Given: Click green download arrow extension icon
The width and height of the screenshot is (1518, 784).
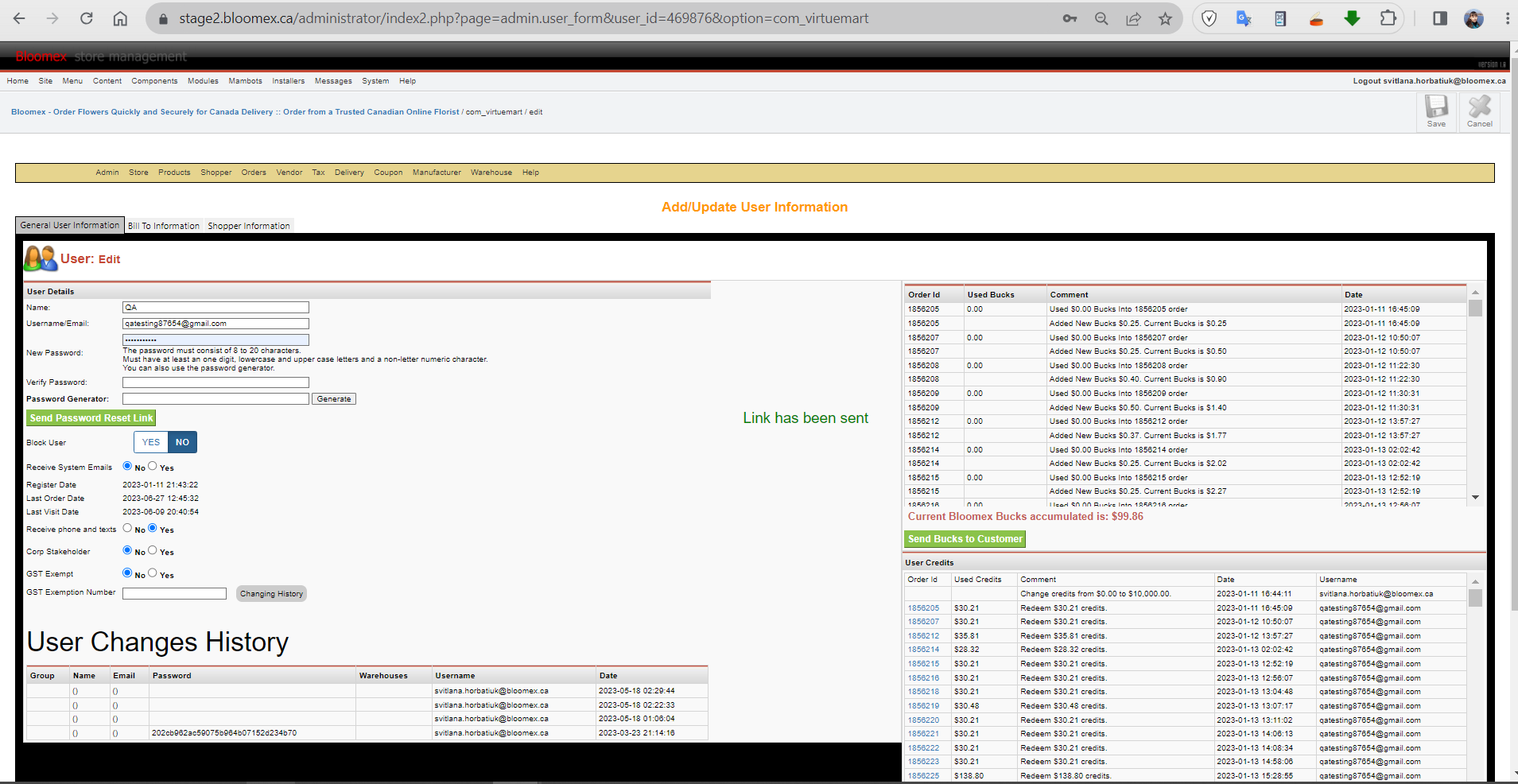Looking at the screenshot, I should pyautogui.click(x=1352, y=18).
